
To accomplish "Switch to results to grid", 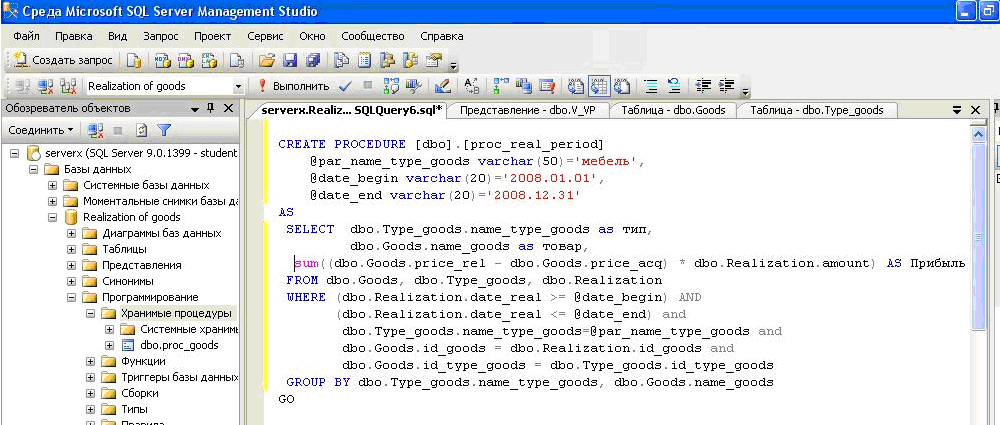I will (x=599, y=86).
